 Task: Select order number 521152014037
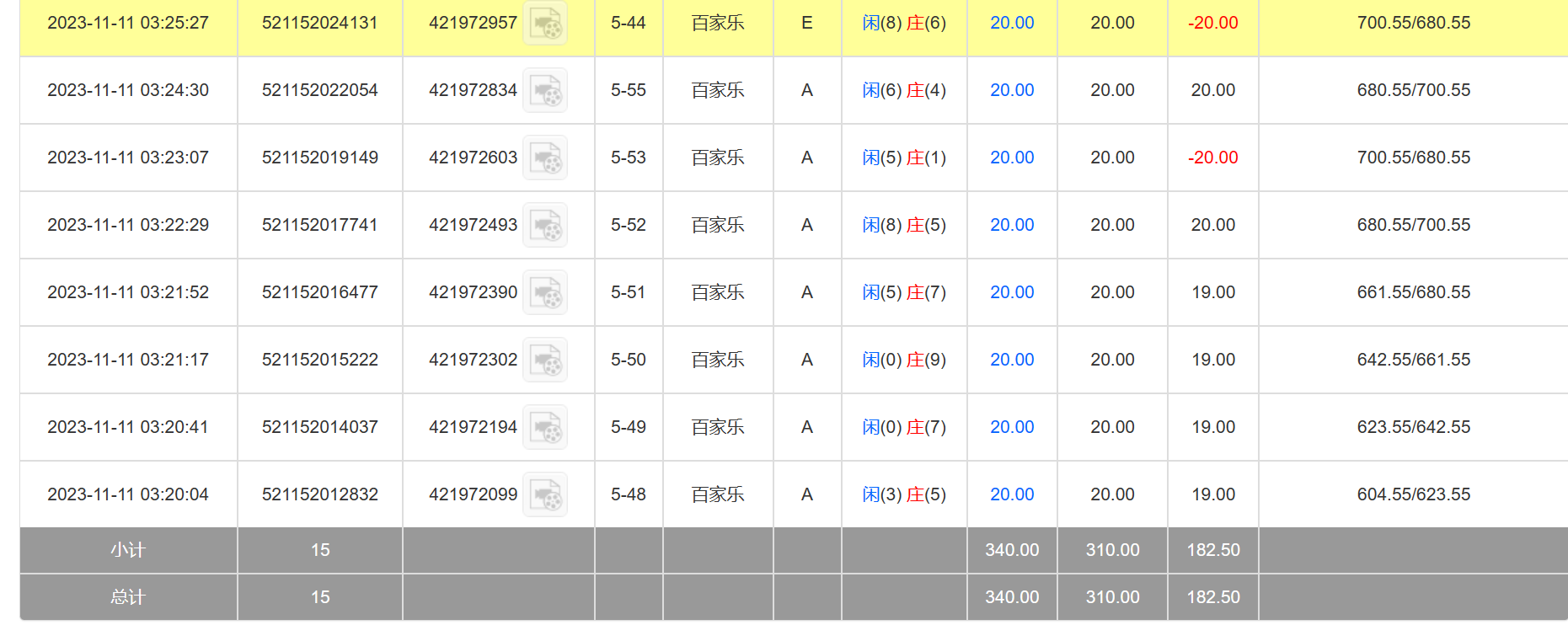click(320, 427)
